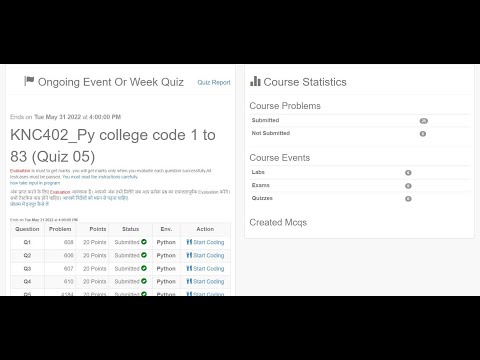
Task: Click the green submitted check icon in Q1 row
Action: click(x=144, y=242)
